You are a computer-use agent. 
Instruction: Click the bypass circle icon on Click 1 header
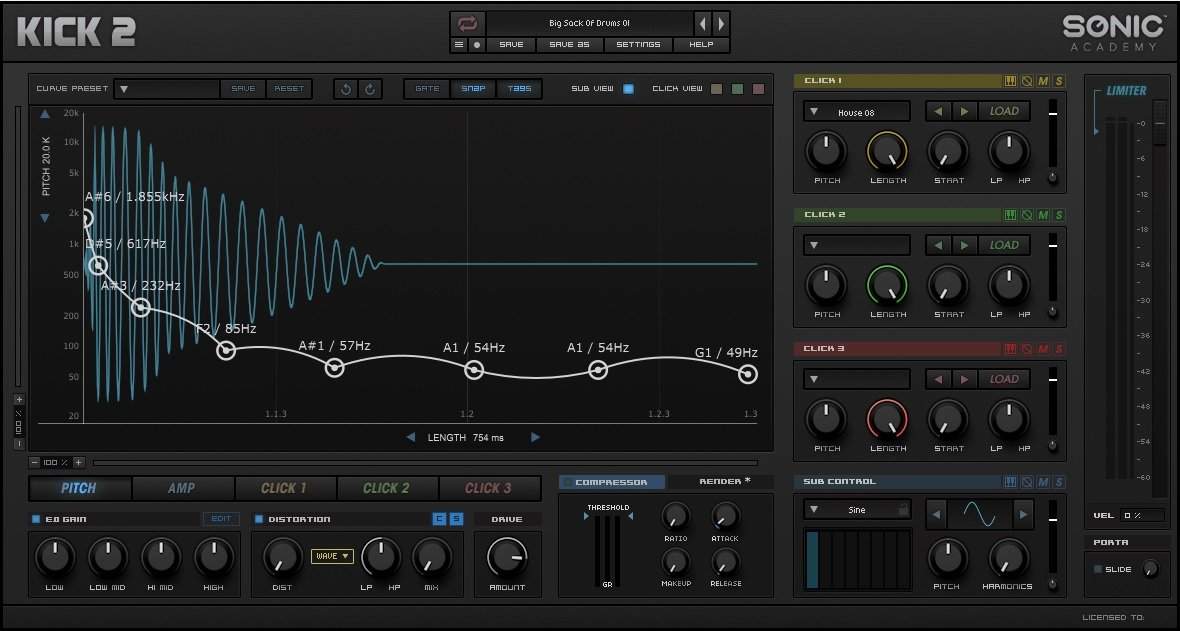[x=1027, y=81]
